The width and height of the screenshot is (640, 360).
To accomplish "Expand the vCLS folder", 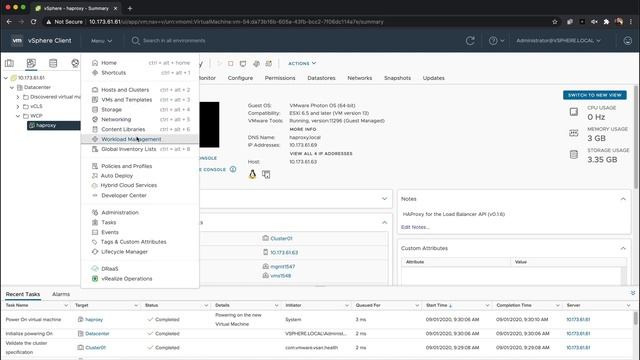I will [18, 107].
